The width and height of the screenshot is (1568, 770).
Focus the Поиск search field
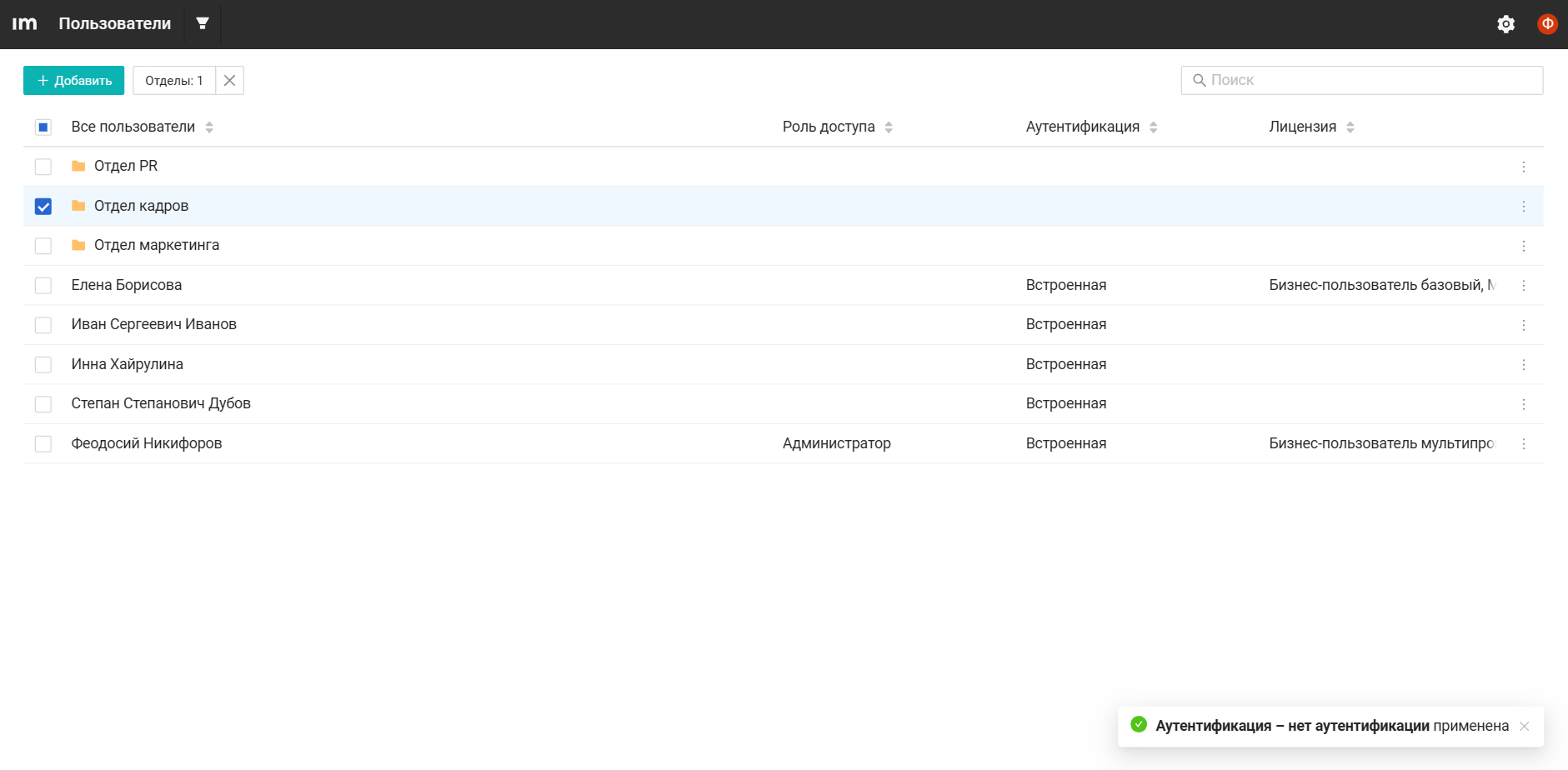[x=1361, y=80]
